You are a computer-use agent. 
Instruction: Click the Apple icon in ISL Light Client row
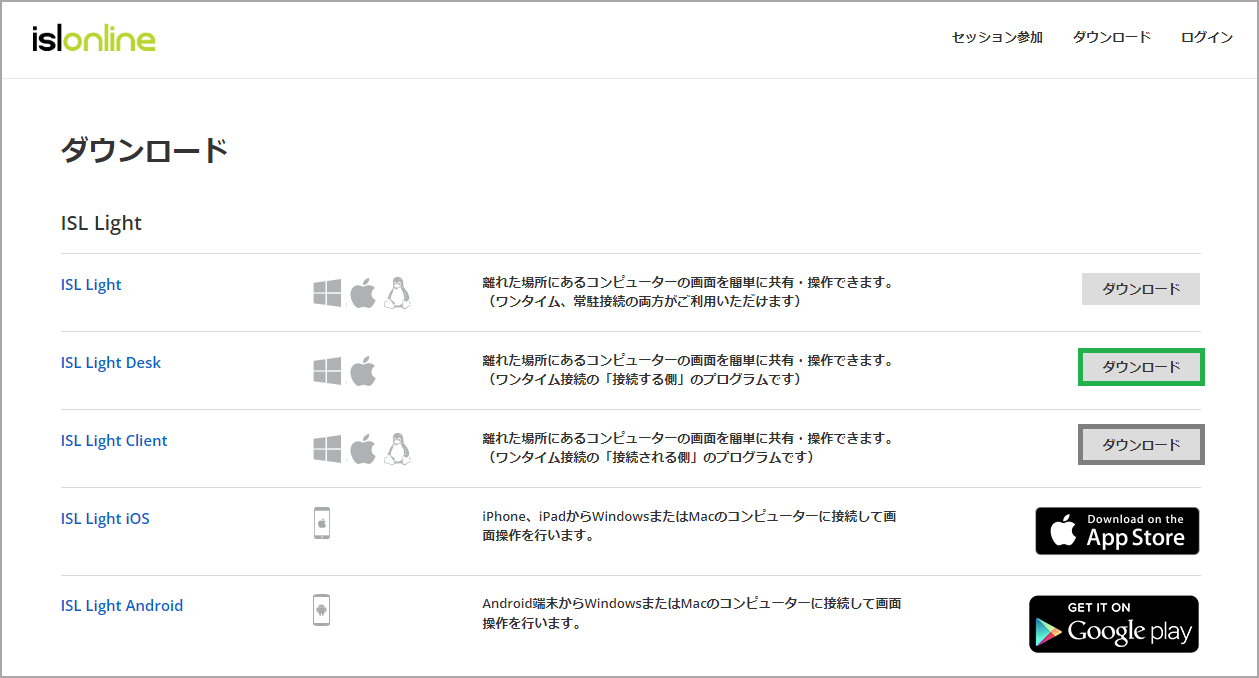pos(362,448)
